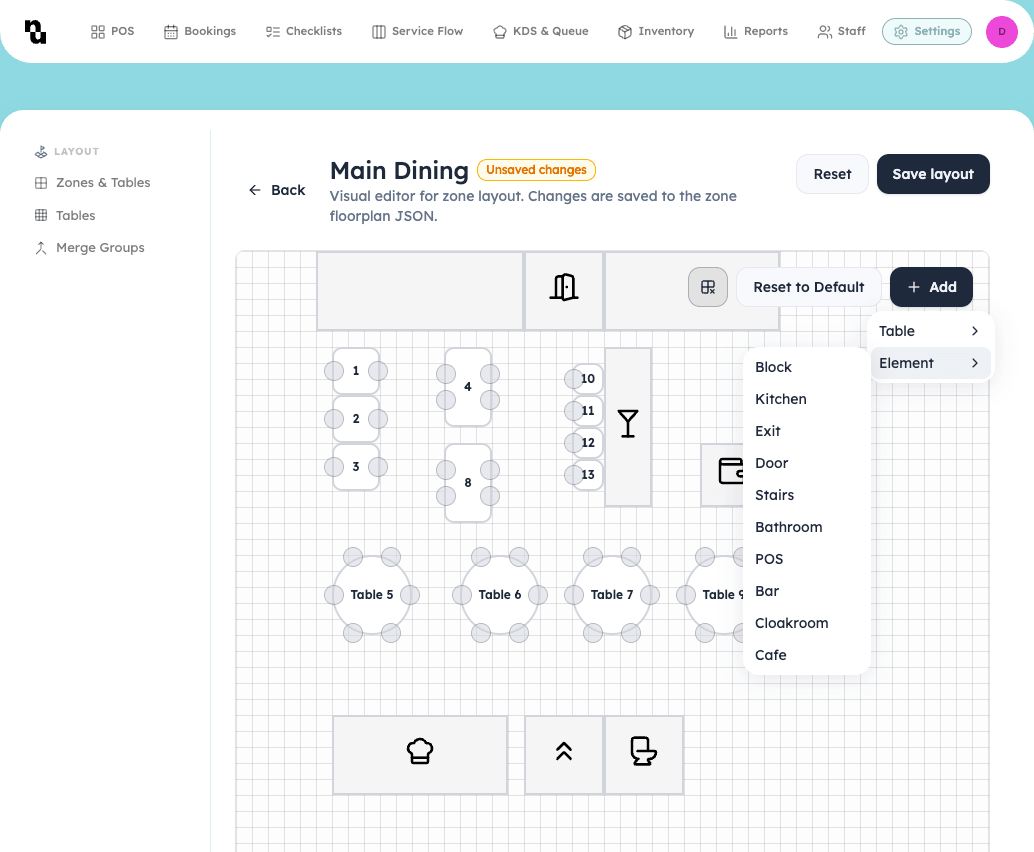The width and height of the screenshot is (1034, 852).
Task: Click Save layout button
Action: [932, 174]
